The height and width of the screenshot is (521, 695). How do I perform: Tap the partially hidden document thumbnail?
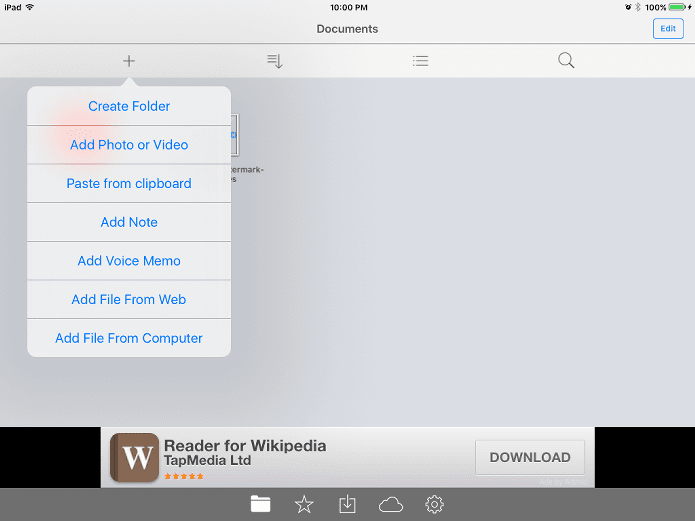click(x=235, y=135)
